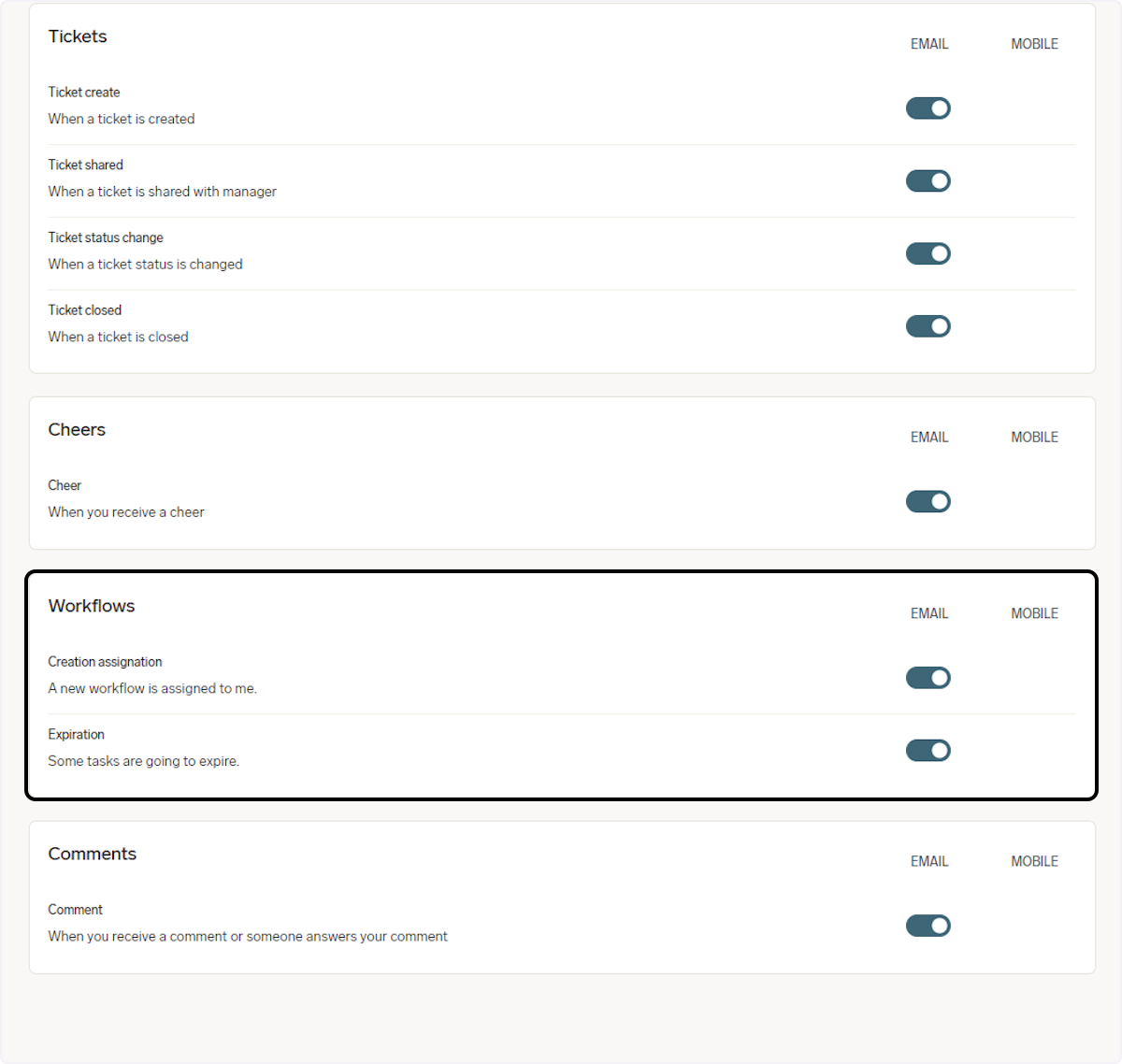Turn off Ticket shared email alerts
This screenshot has height=1064, width=1122.
[928, 180]
